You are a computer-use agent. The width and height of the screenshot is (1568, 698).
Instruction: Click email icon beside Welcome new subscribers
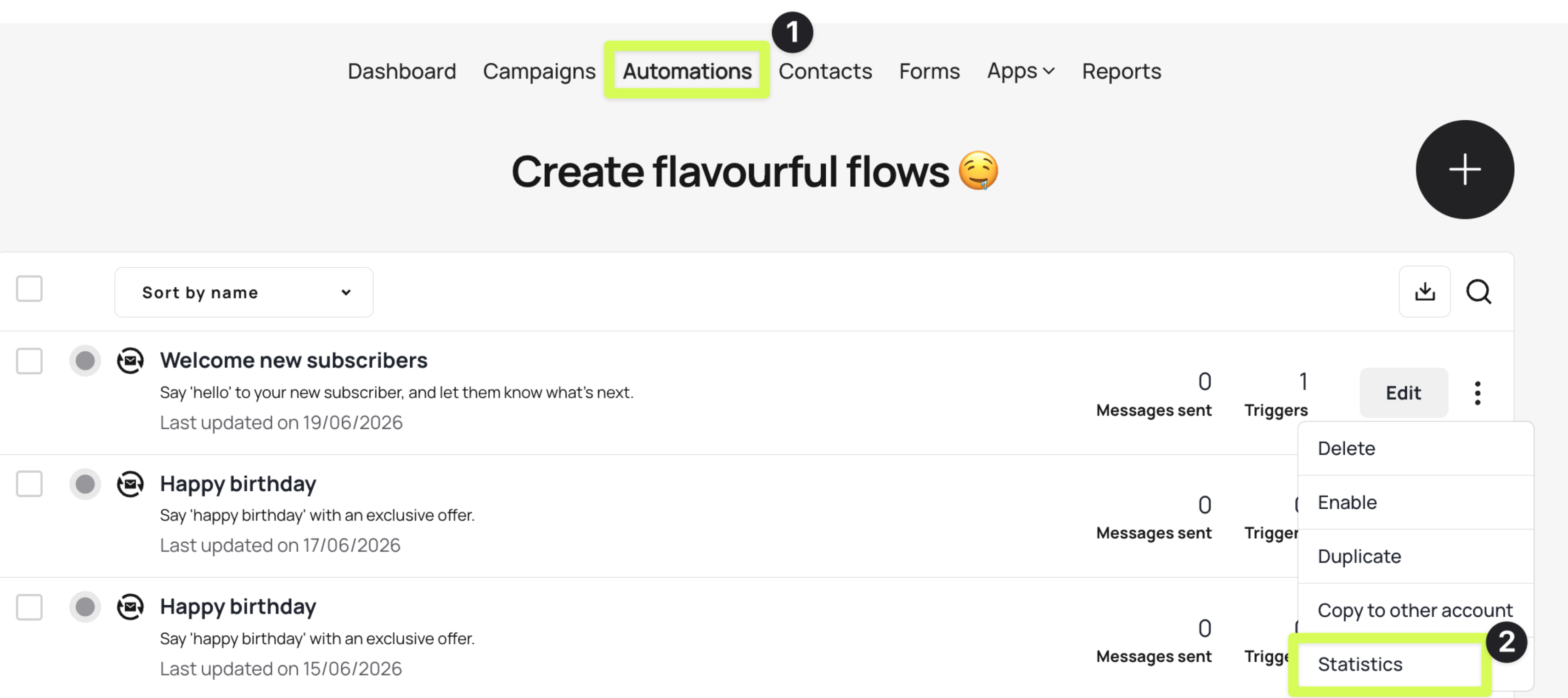pyautogui.click(x=130, y=360)
